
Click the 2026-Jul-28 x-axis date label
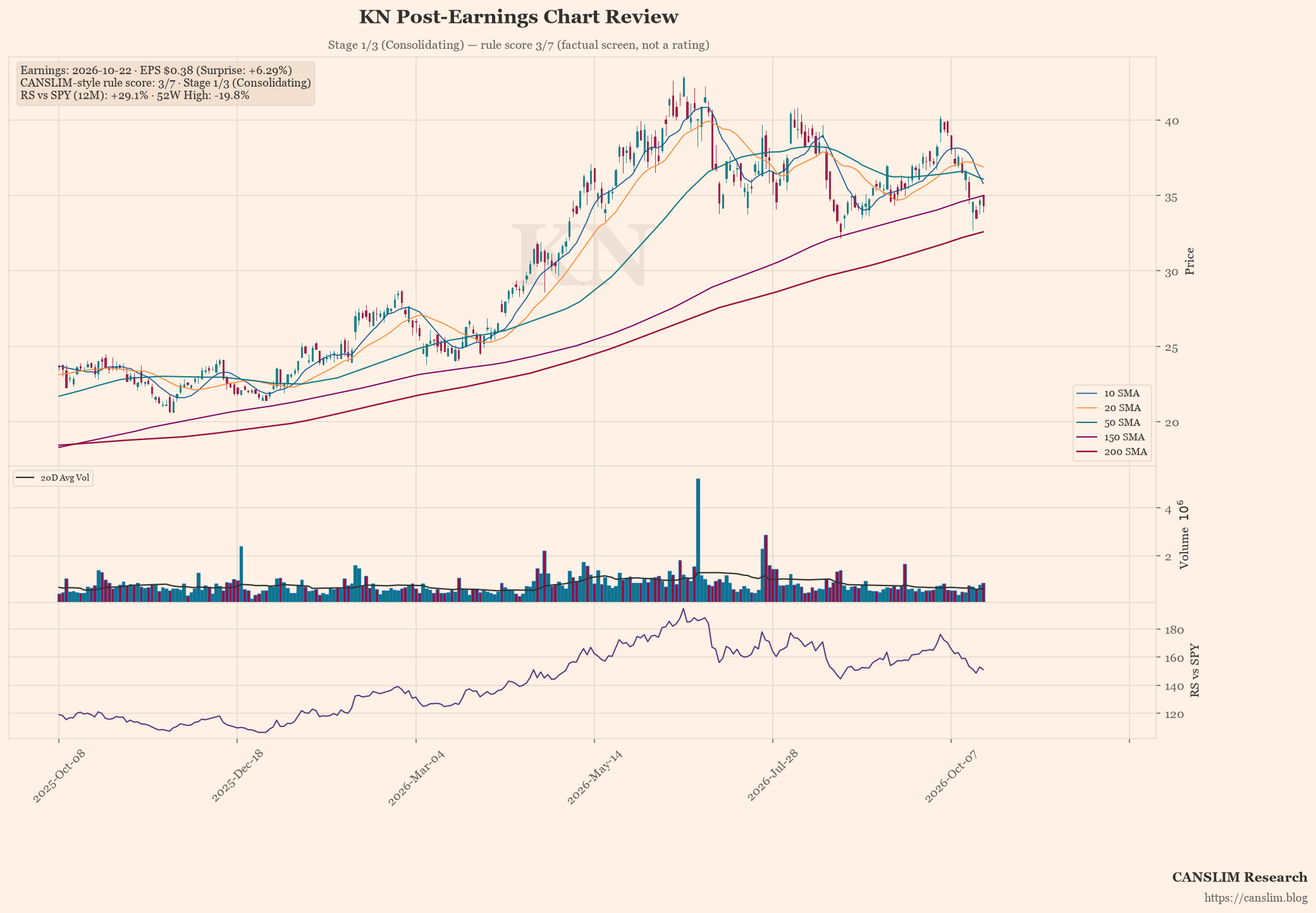tap(773, 776)
